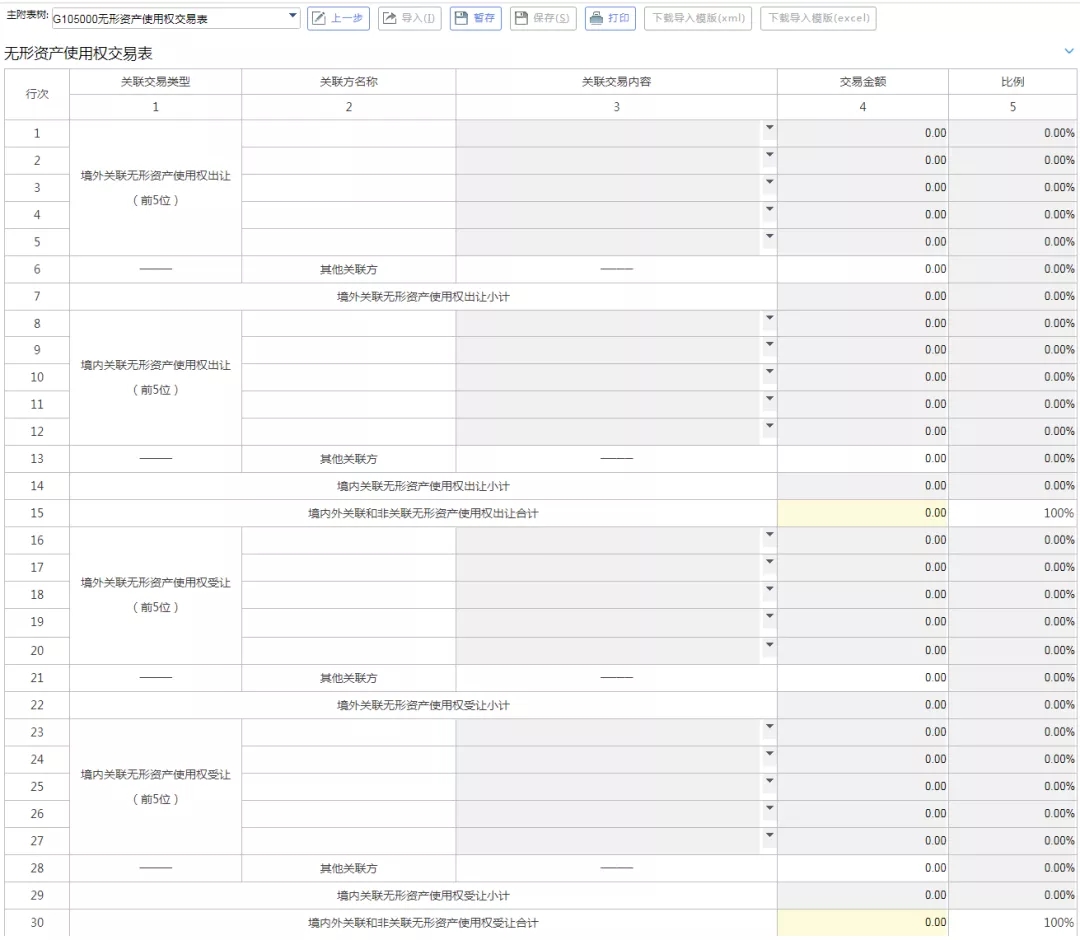
Task: Open row 8 关联交易内容 dropdown
Action: [769, 318]
